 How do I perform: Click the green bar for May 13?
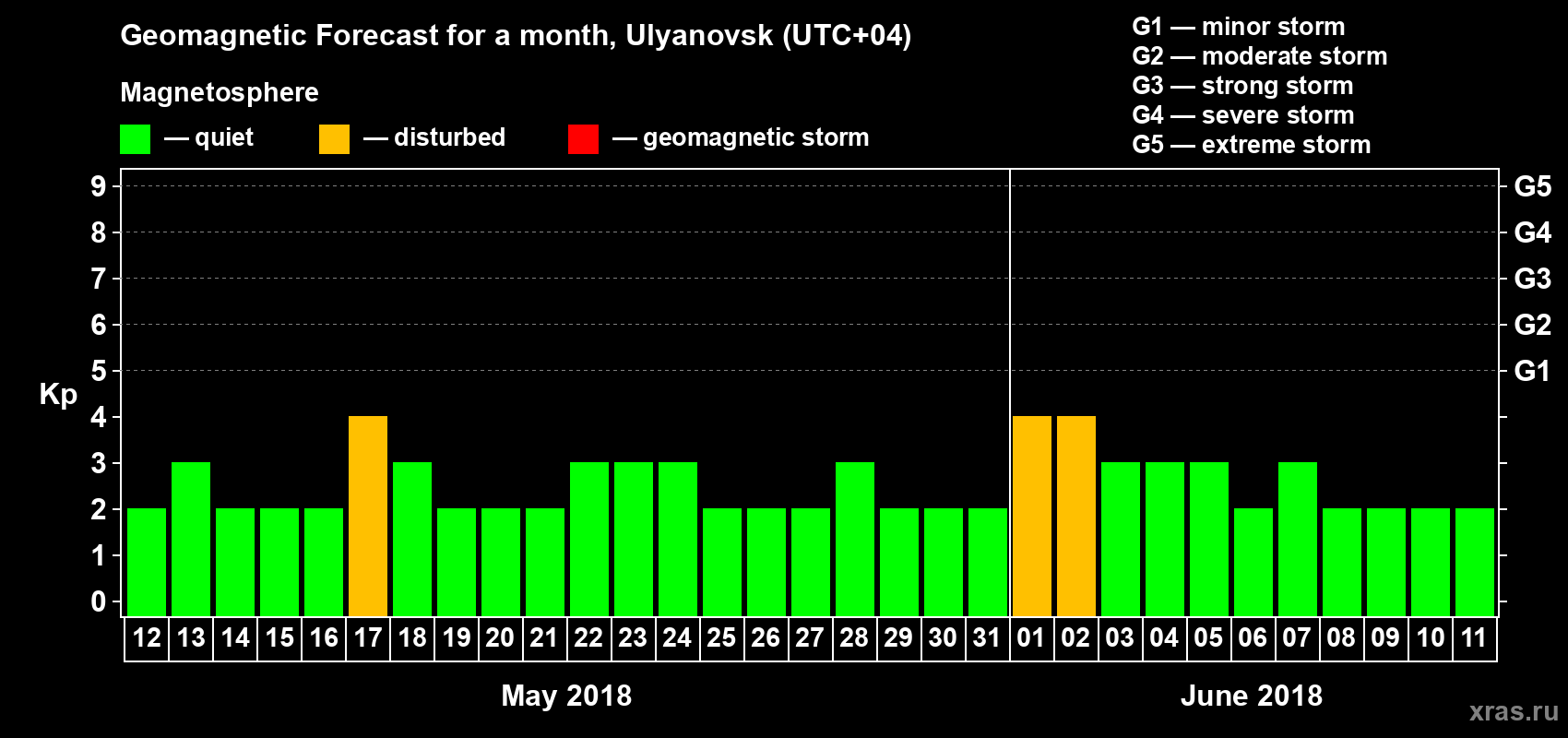[x=191, y=539]
